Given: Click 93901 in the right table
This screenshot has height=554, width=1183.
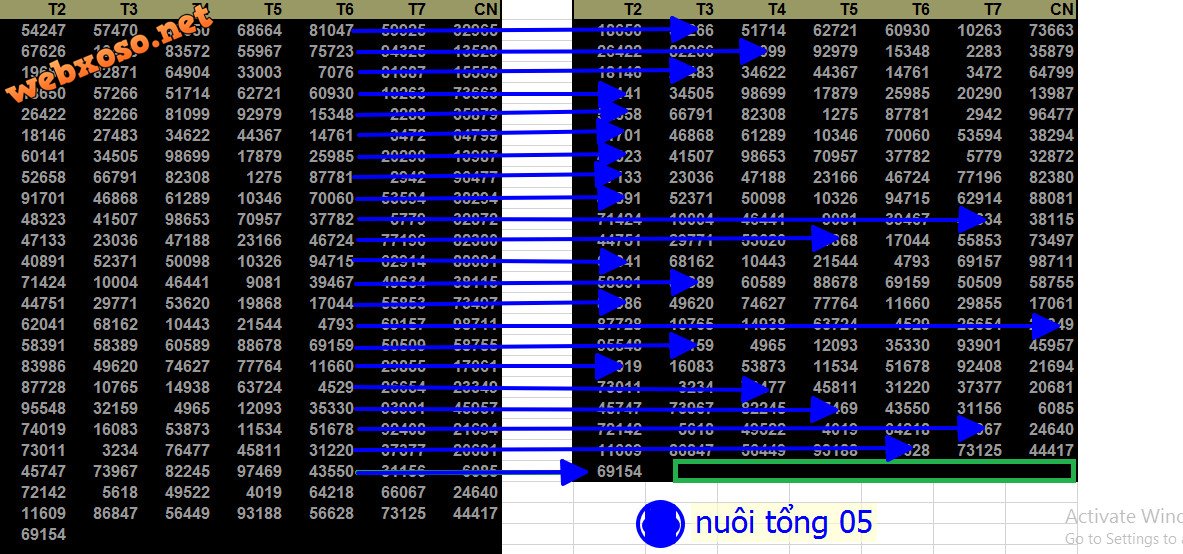Looking at the screenshot, I should 979,346.
